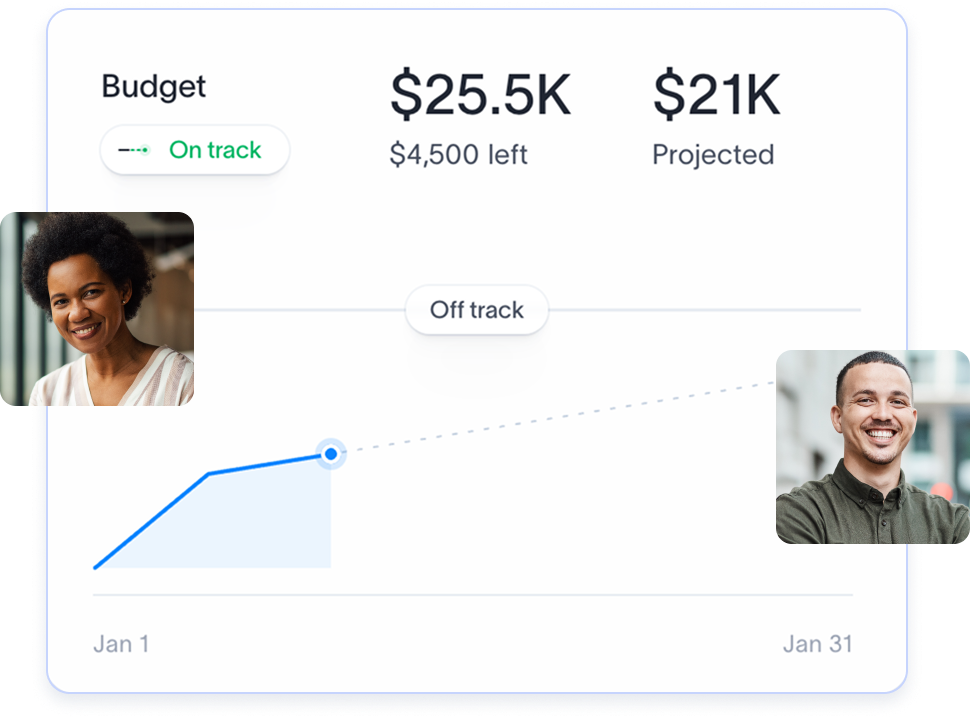Select the blue current-spend data point
The image size is (970, 718).
331,454
